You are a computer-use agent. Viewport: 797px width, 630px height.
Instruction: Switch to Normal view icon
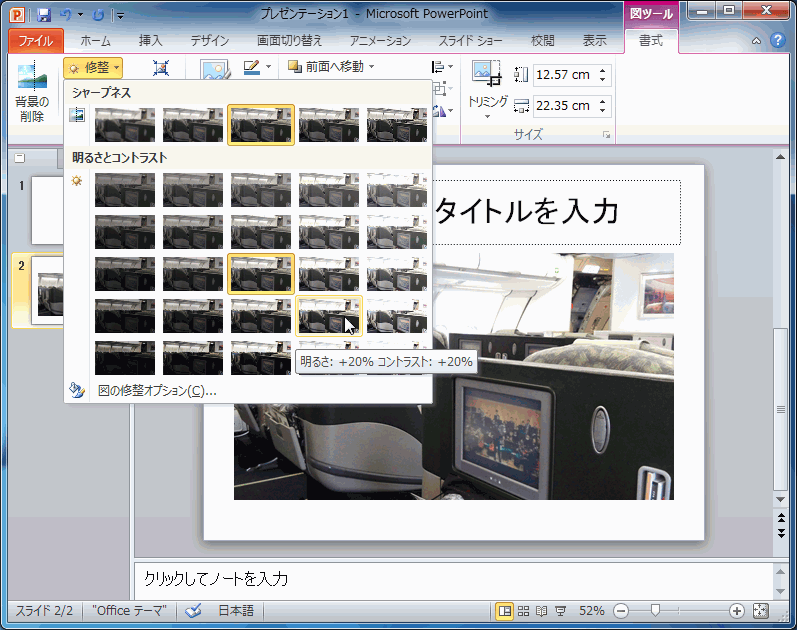(504, 611)
